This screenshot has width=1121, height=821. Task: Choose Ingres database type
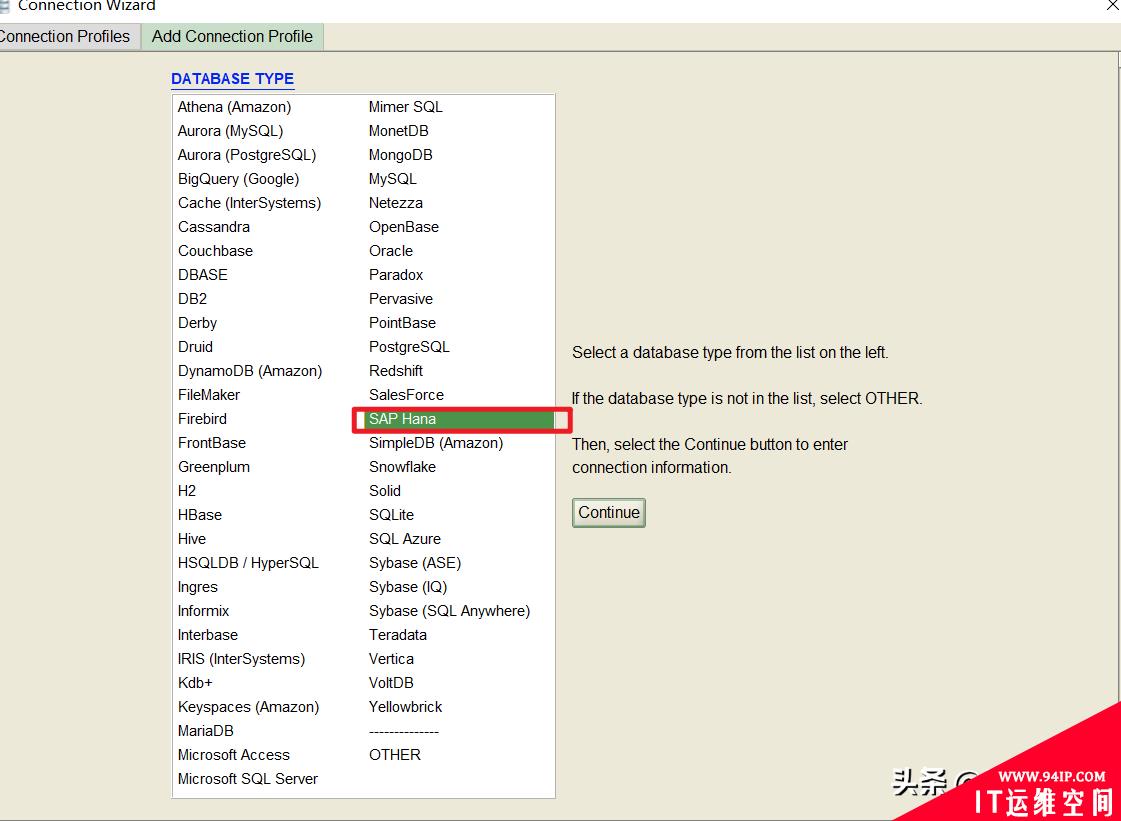tap(197, 587)
